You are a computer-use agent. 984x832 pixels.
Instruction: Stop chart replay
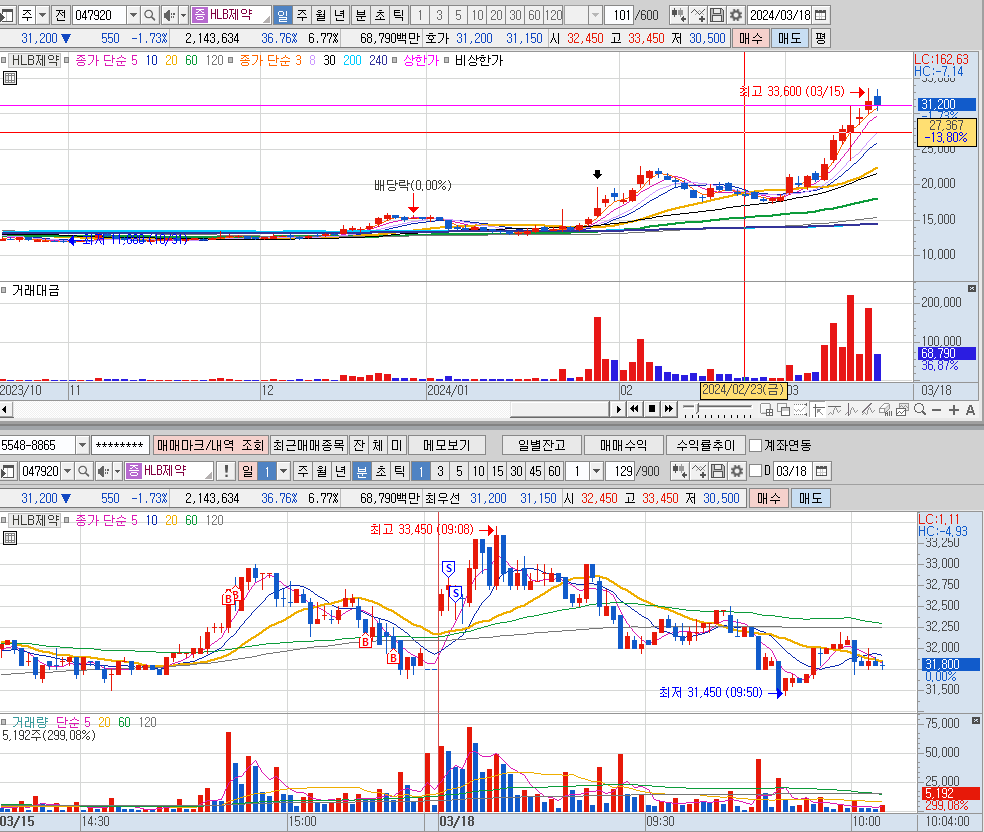651,409
